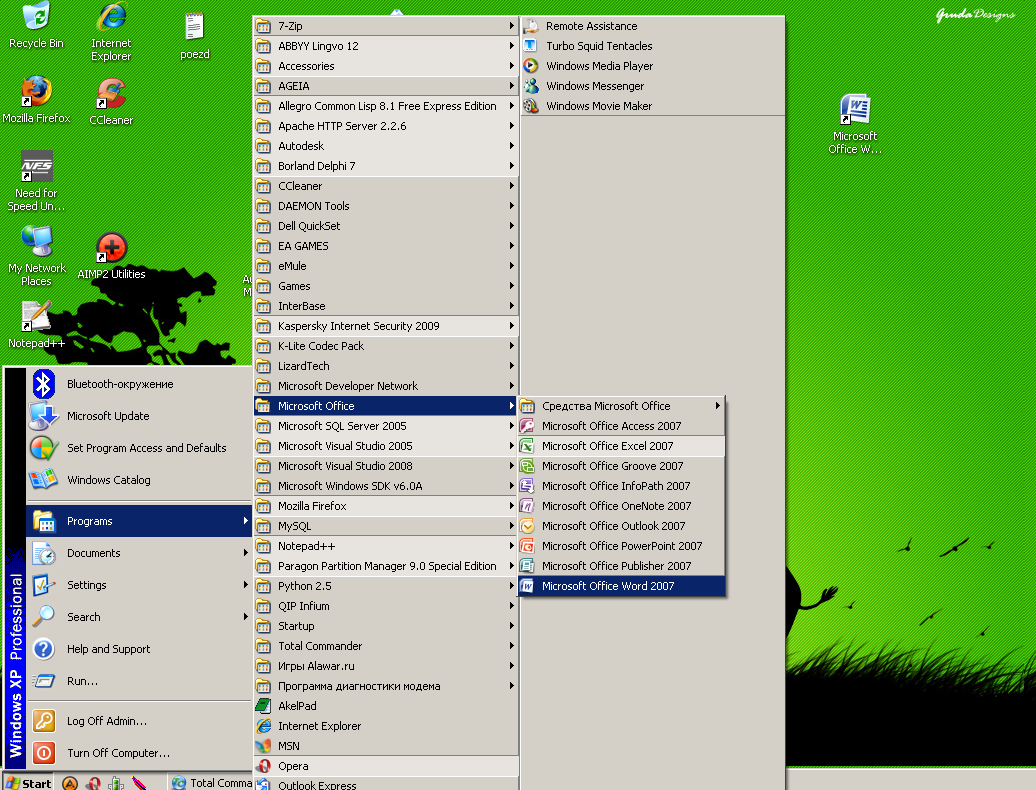Open MySQL program folder
The image size is (1036, 790).
pos(386,526)
